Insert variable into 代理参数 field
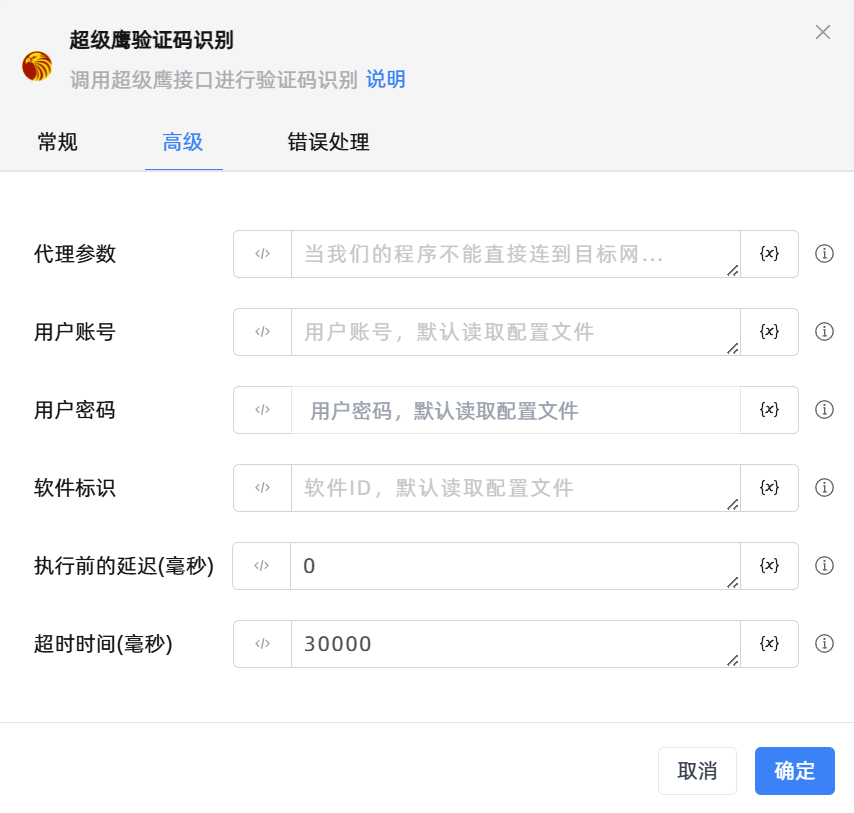This screenshot has height=813, width=854. tap(769, 254)
